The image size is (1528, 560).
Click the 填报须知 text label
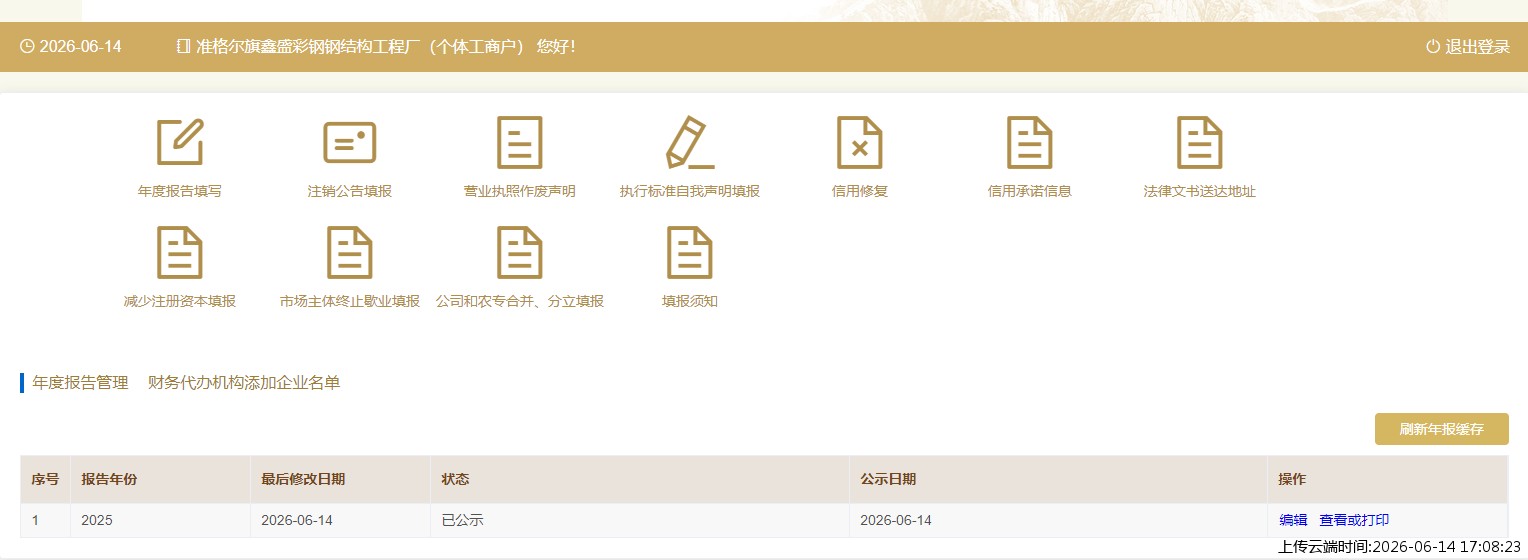(x=690, y=301)
